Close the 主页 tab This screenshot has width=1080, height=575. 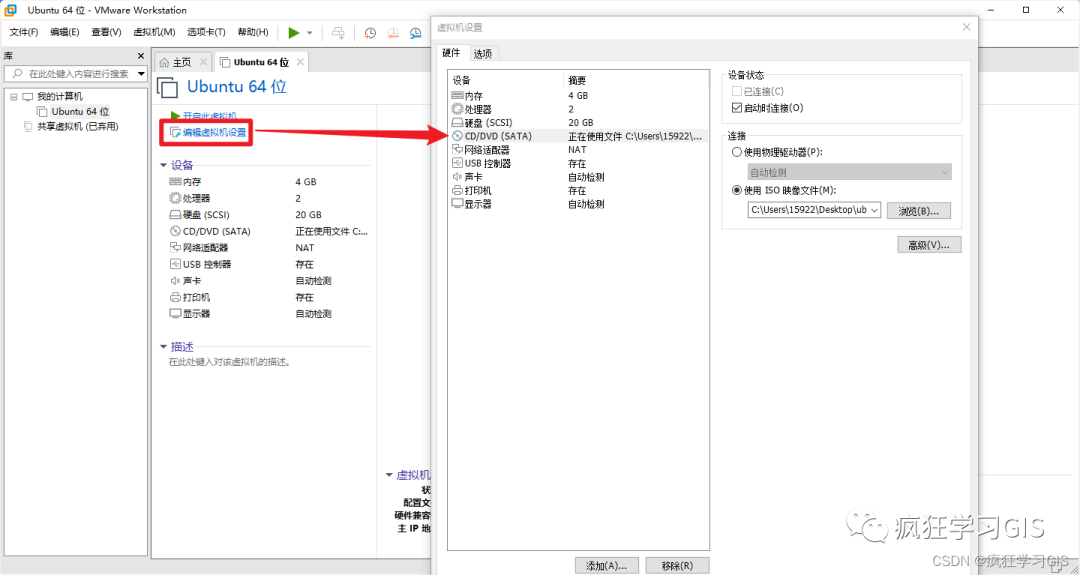(x=202, y=62)
